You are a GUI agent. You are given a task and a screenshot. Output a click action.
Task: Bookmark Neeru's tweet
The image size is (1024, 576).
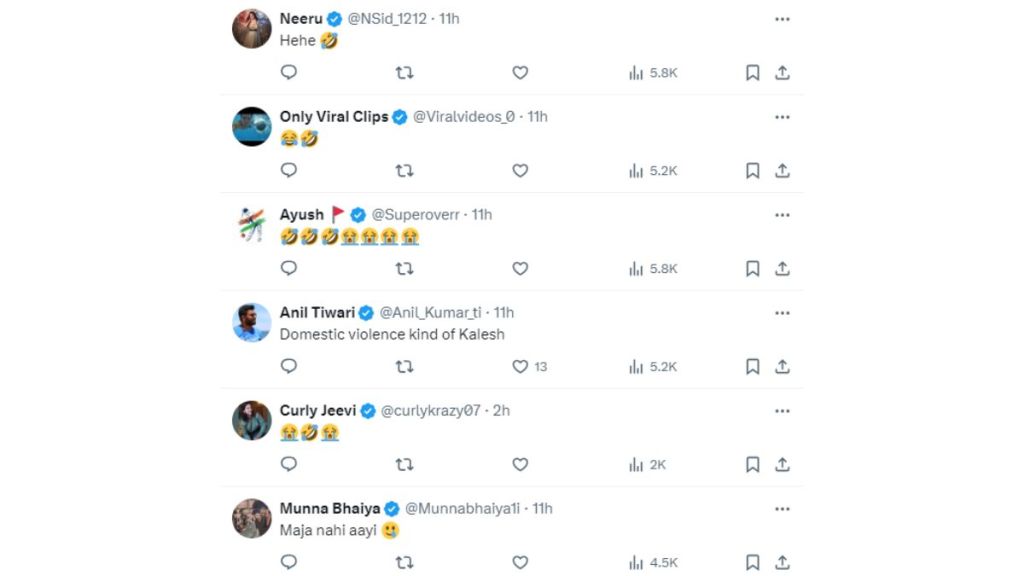coord(752,72)
